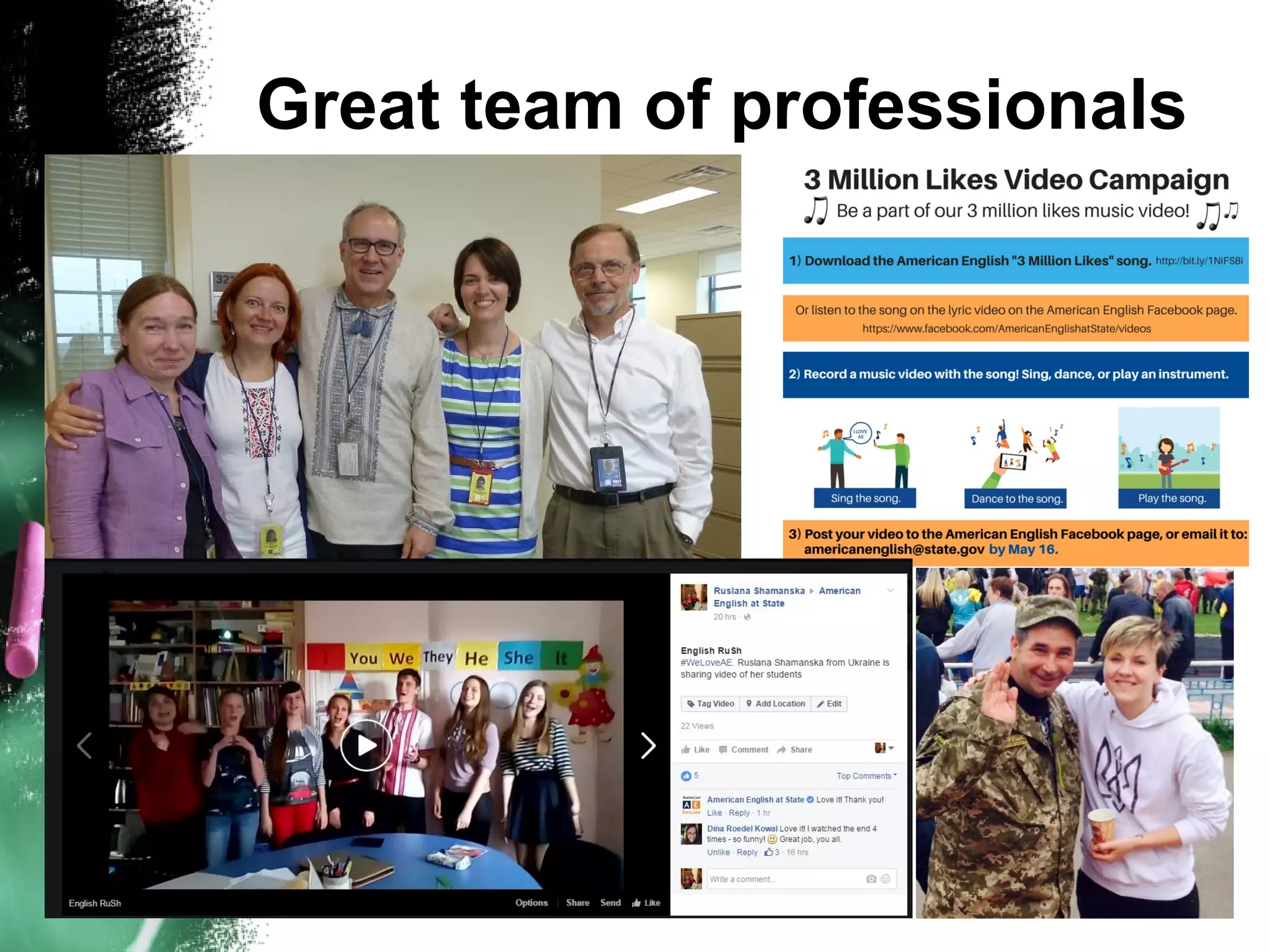Open the bit.ly song download link
The width and height of the screenshot is (1270, 952).
[1199, 260]
